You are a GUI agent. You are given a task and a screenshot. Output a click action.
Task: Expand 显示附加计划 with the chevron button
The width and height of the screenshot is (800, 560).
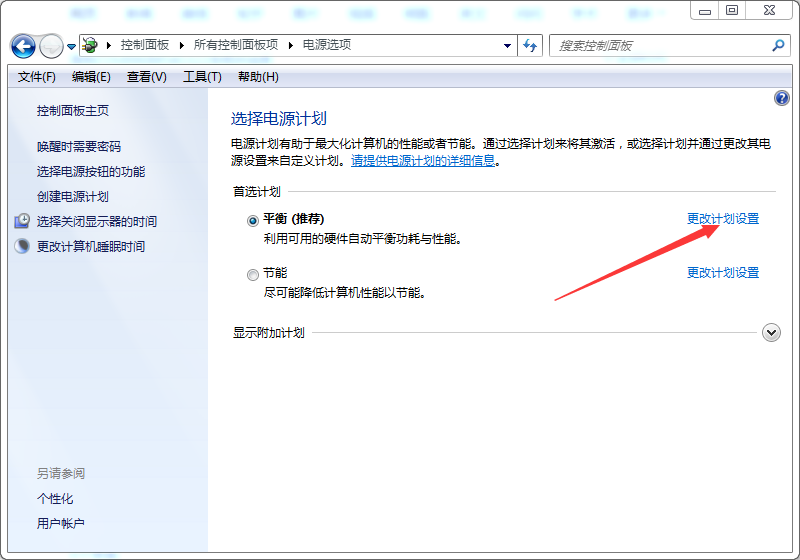[771, 333]
